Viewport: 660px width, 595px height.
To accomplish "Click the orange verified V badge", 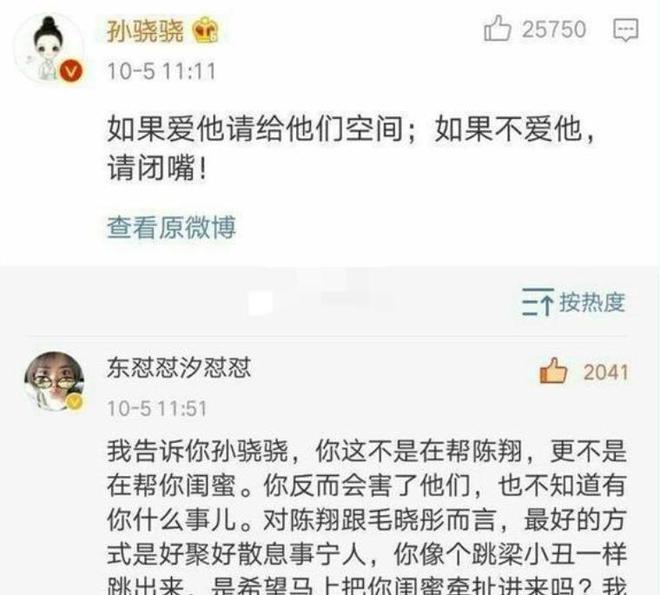I will 71,72.
